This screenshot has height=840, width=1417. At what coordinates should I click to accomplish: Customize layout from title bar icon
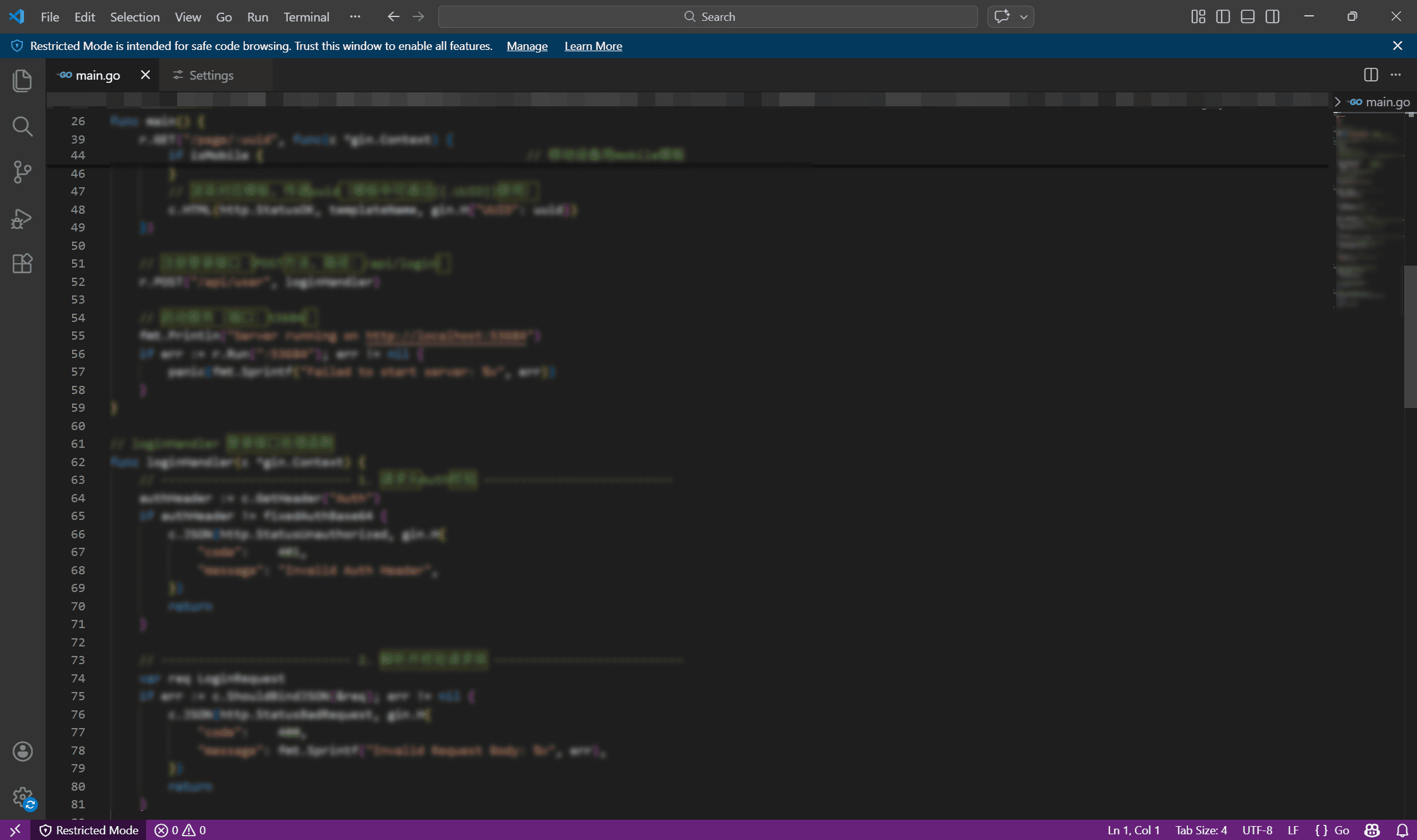coord(1198,16)
